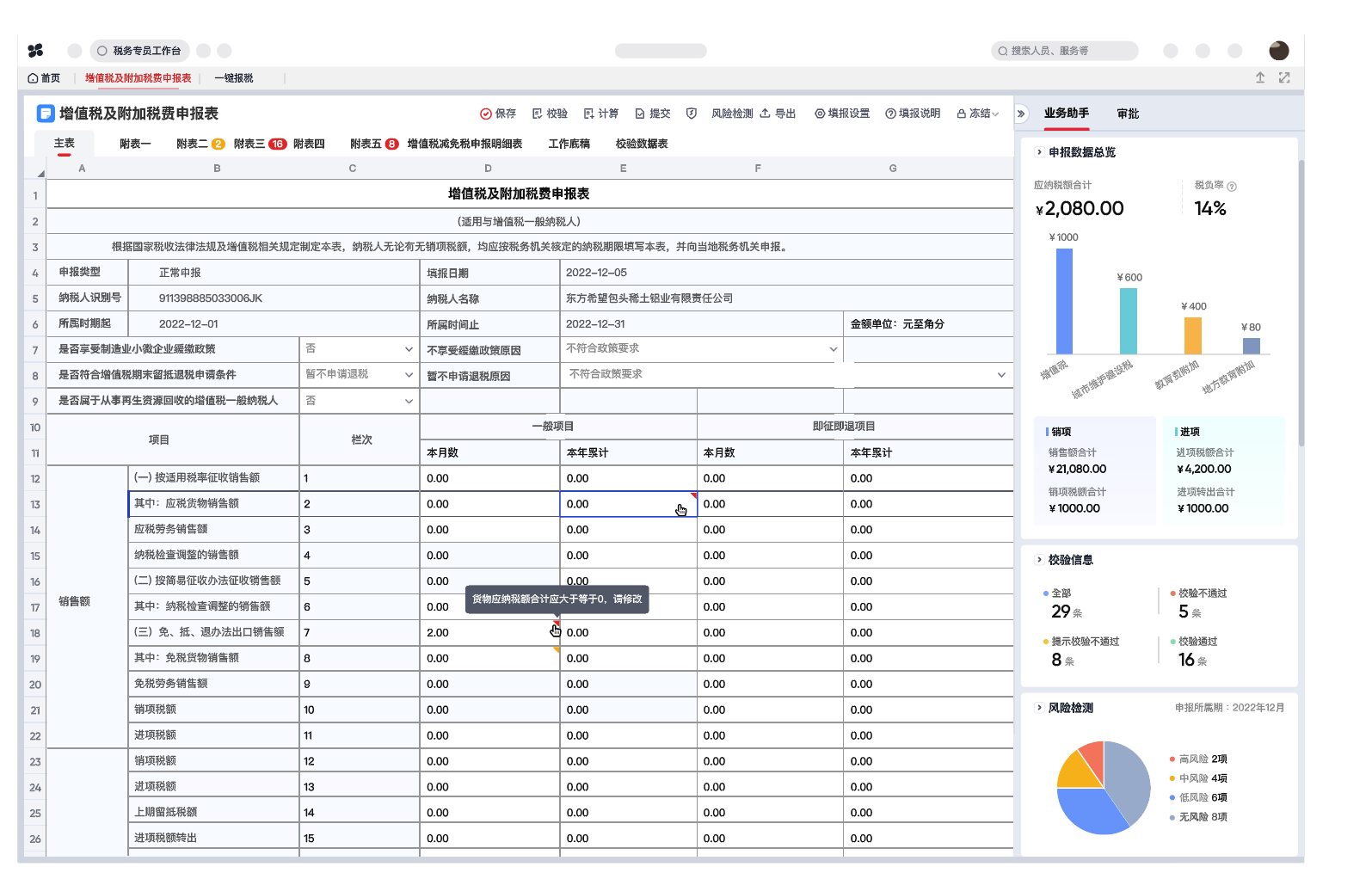The image size is (1372, 879).
Task: Click the 校验不通过 5条 filter
Action: (x=1198, y=604)
